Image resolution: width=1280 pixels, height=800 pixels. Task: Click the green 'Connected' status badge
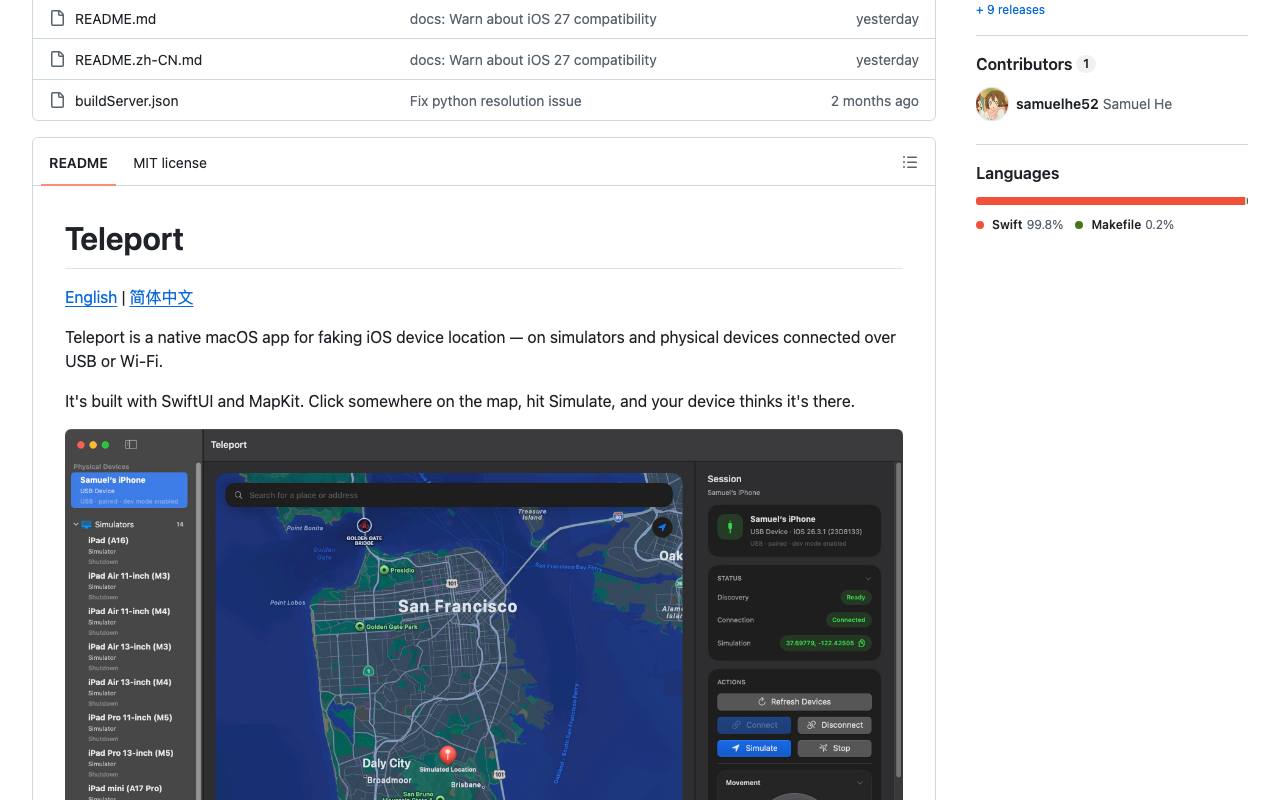point(849,620)
